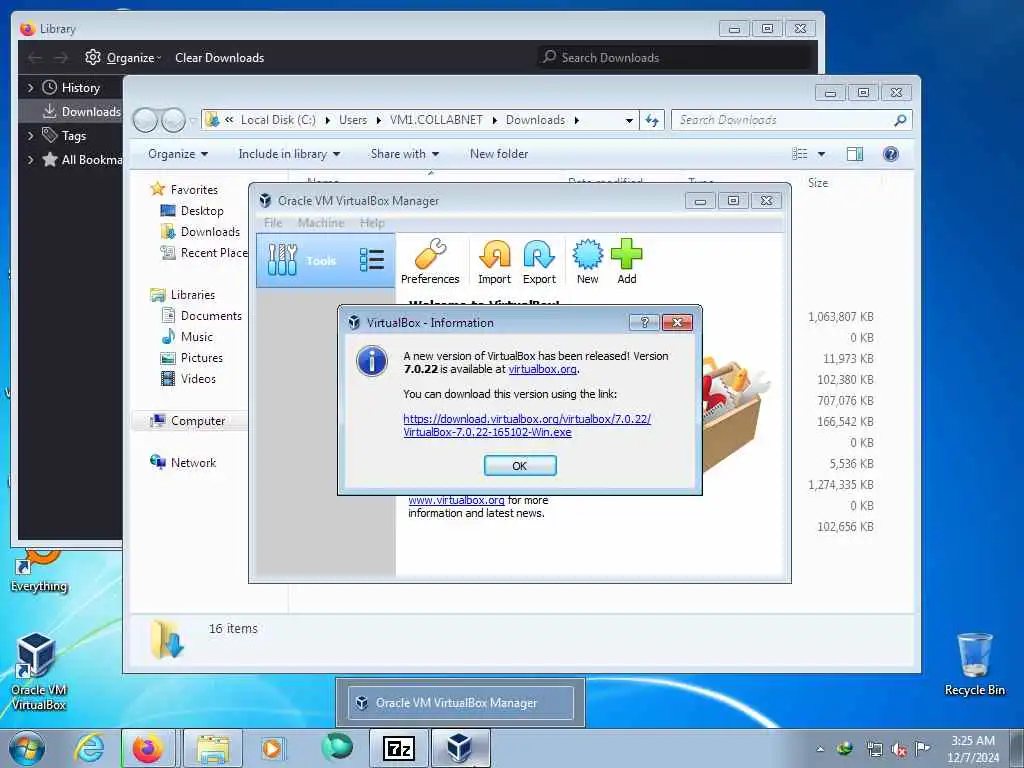Click the refresh button by address bar
1024x768 pixels.
[652, 120]
